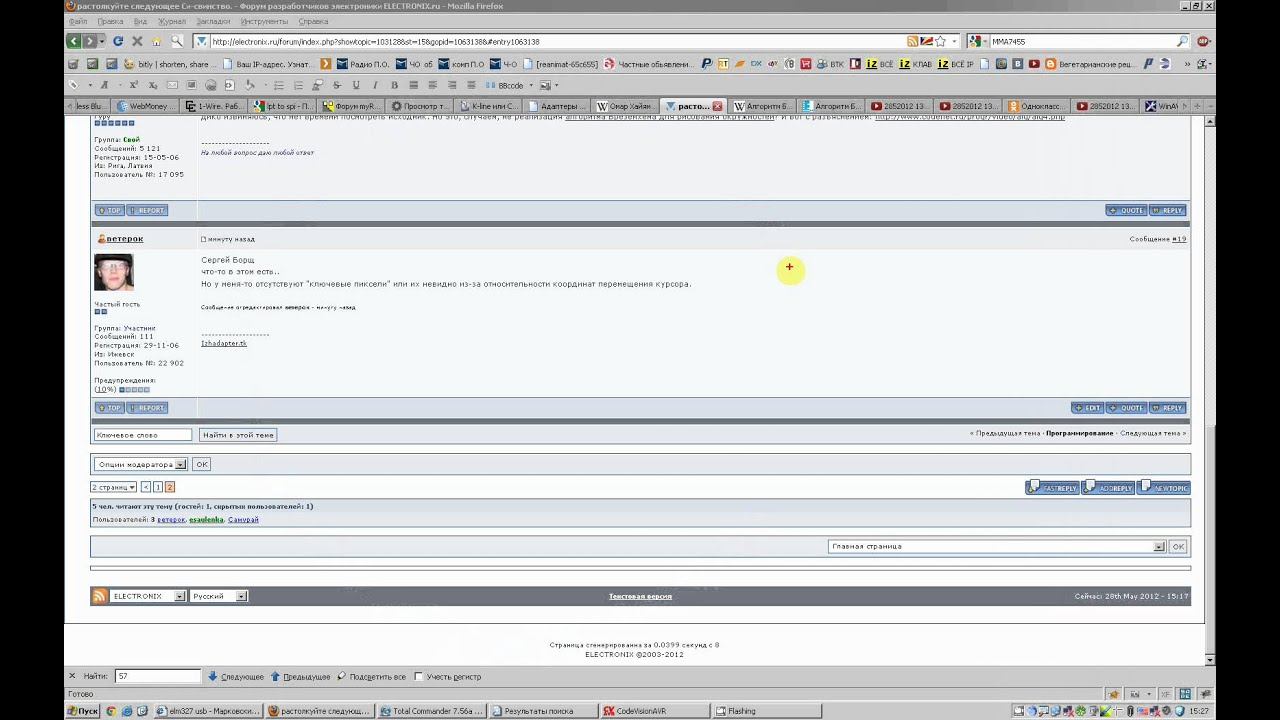
Task: Toggle the 'Учесть регистр' checkbox
Action: click(x=419, y=676)
